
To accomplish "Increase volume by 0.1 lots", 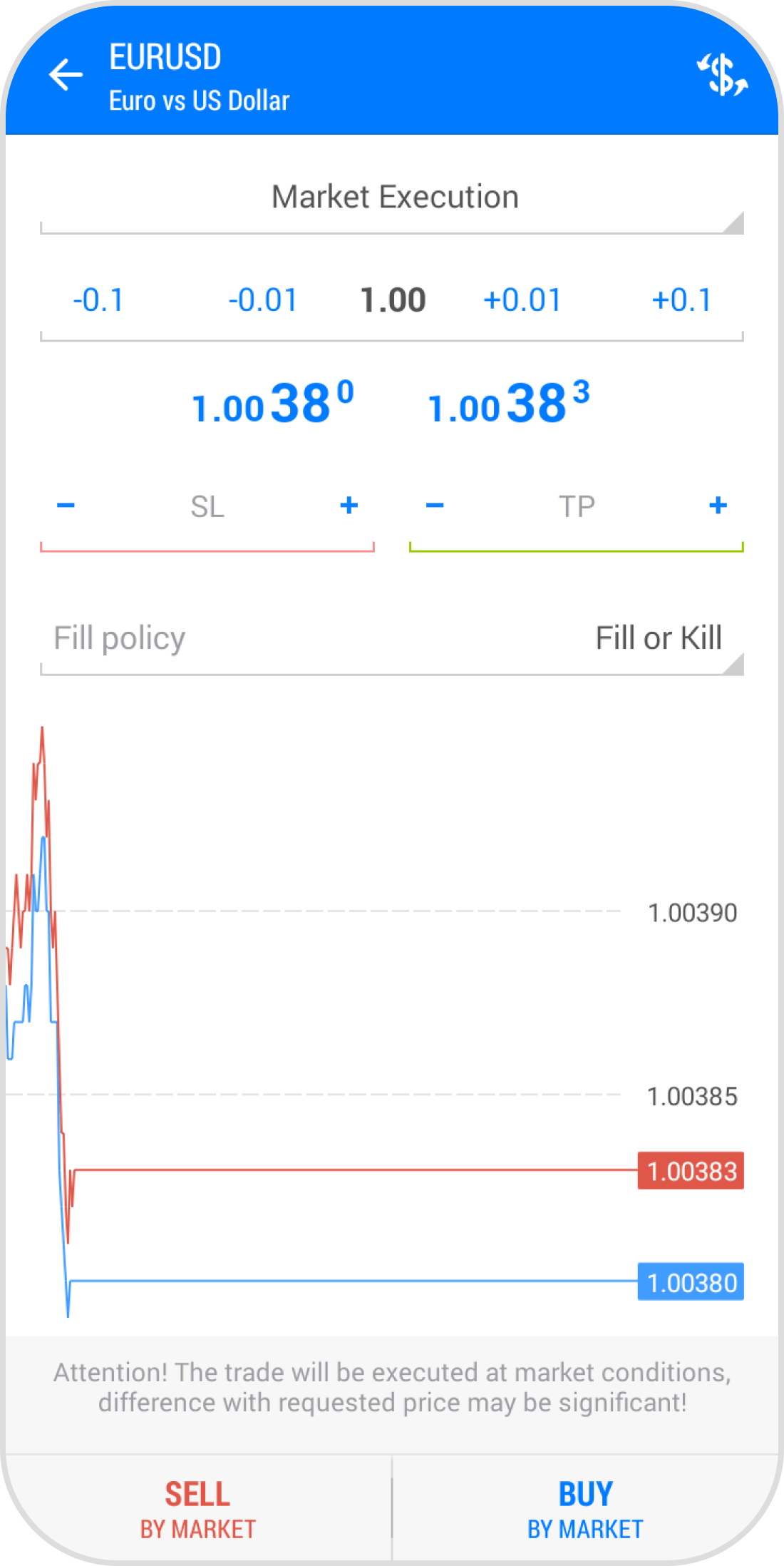I will 681,300.
